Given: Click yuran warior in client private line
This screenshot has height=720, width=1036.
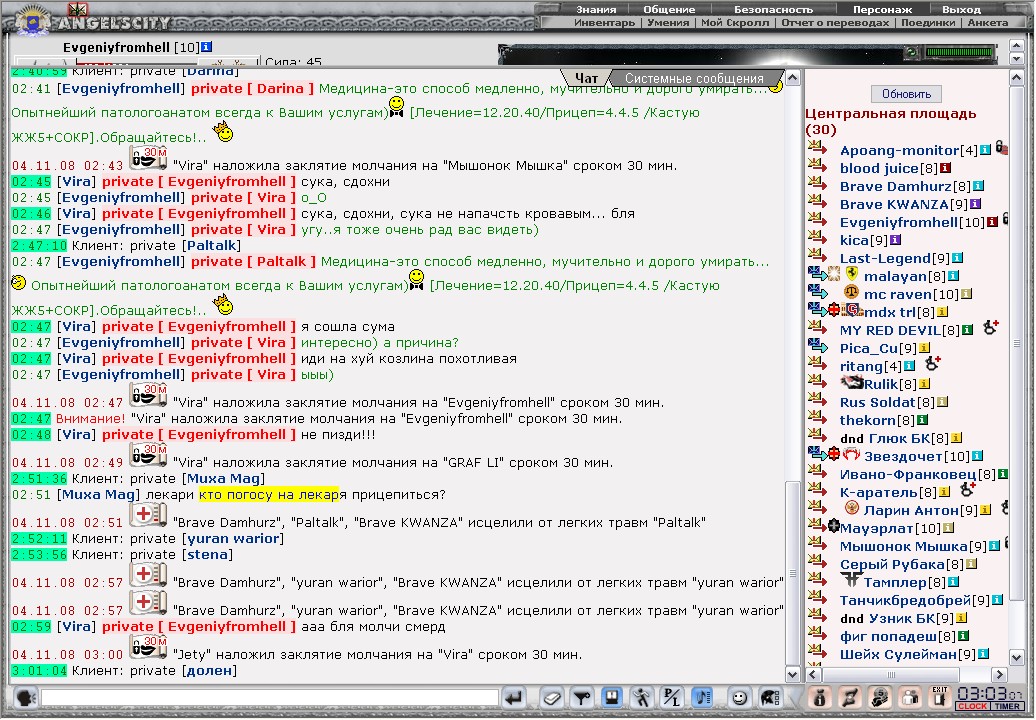Looking at the screenshot, I should coord(233,538).
